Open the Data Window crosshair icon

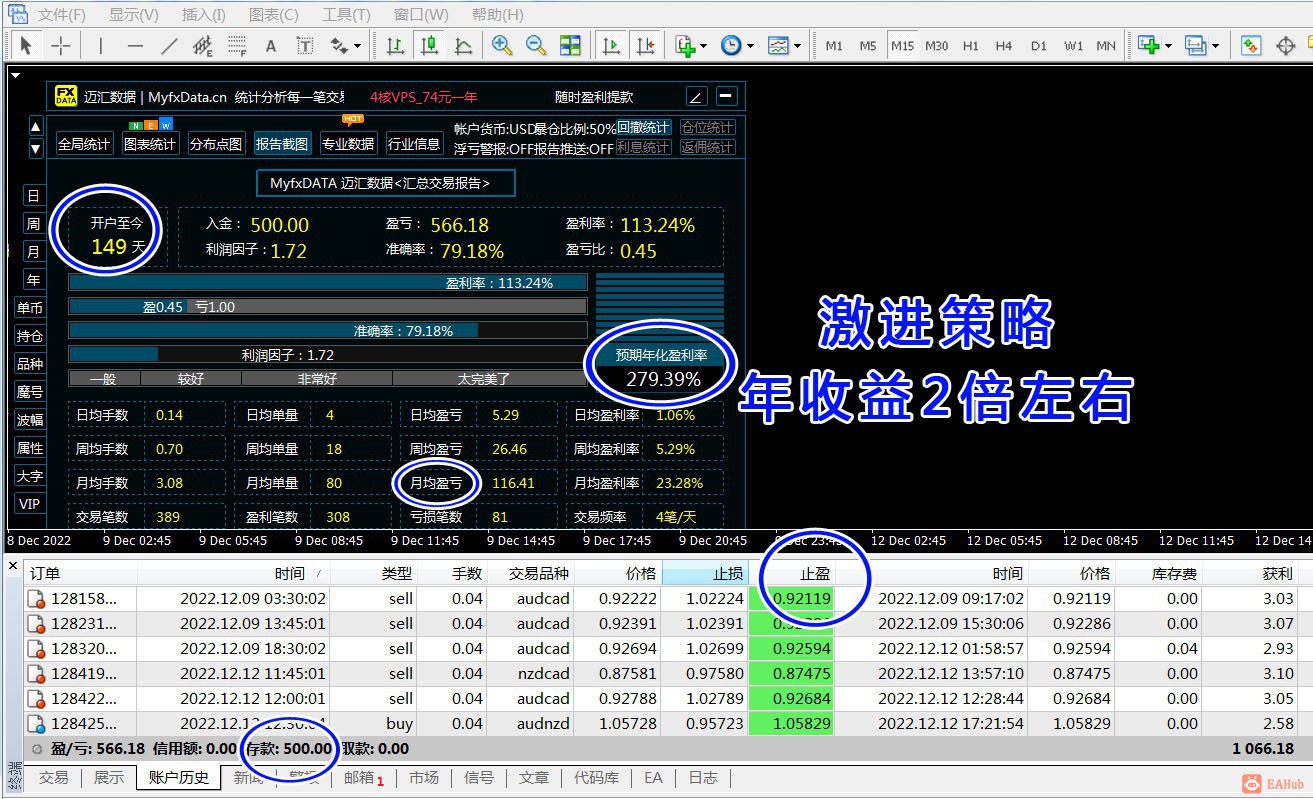click(1286, 45)
